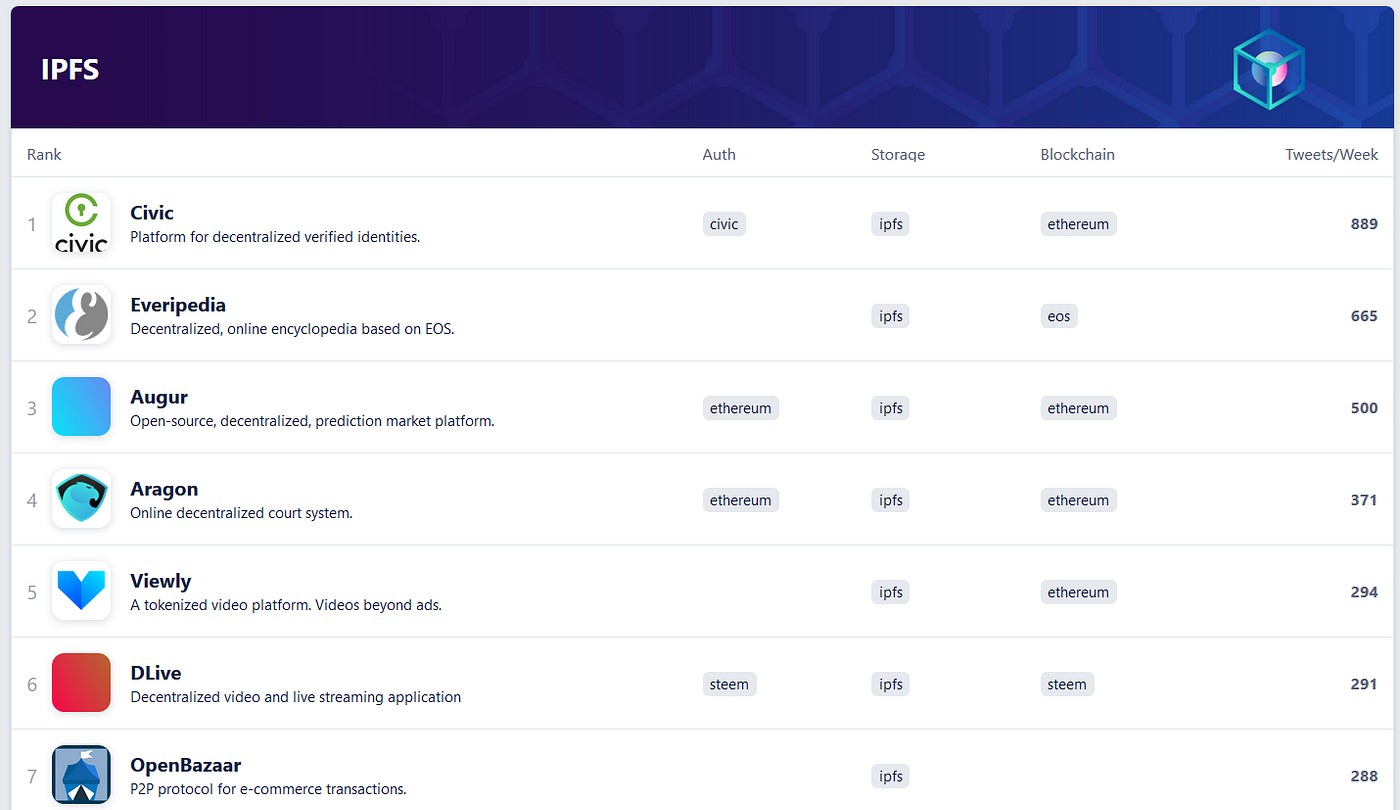The width and height of the screenshot is (1400, 810).
Task: Select the red DLive app icon
Action: tap(81, 683)
